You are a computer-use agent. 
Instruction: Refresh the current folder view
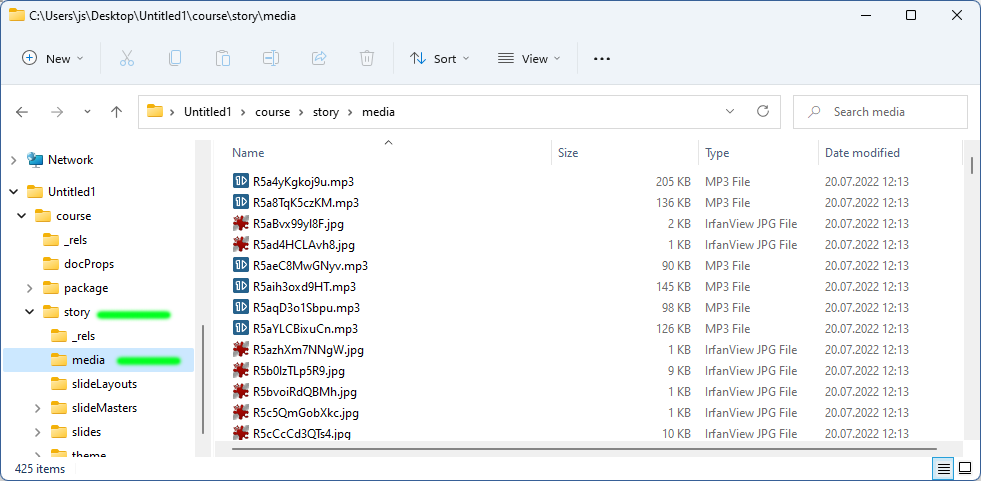[x=763, y=112]
